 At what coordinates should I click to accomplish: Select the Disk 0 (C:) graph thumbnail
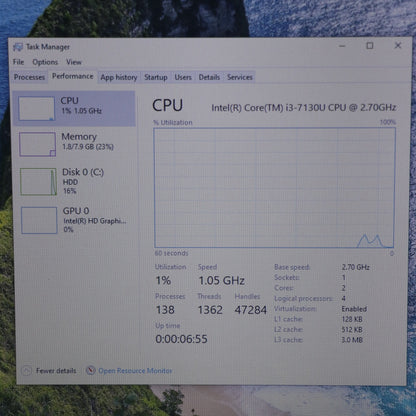(x=38, y=182)
